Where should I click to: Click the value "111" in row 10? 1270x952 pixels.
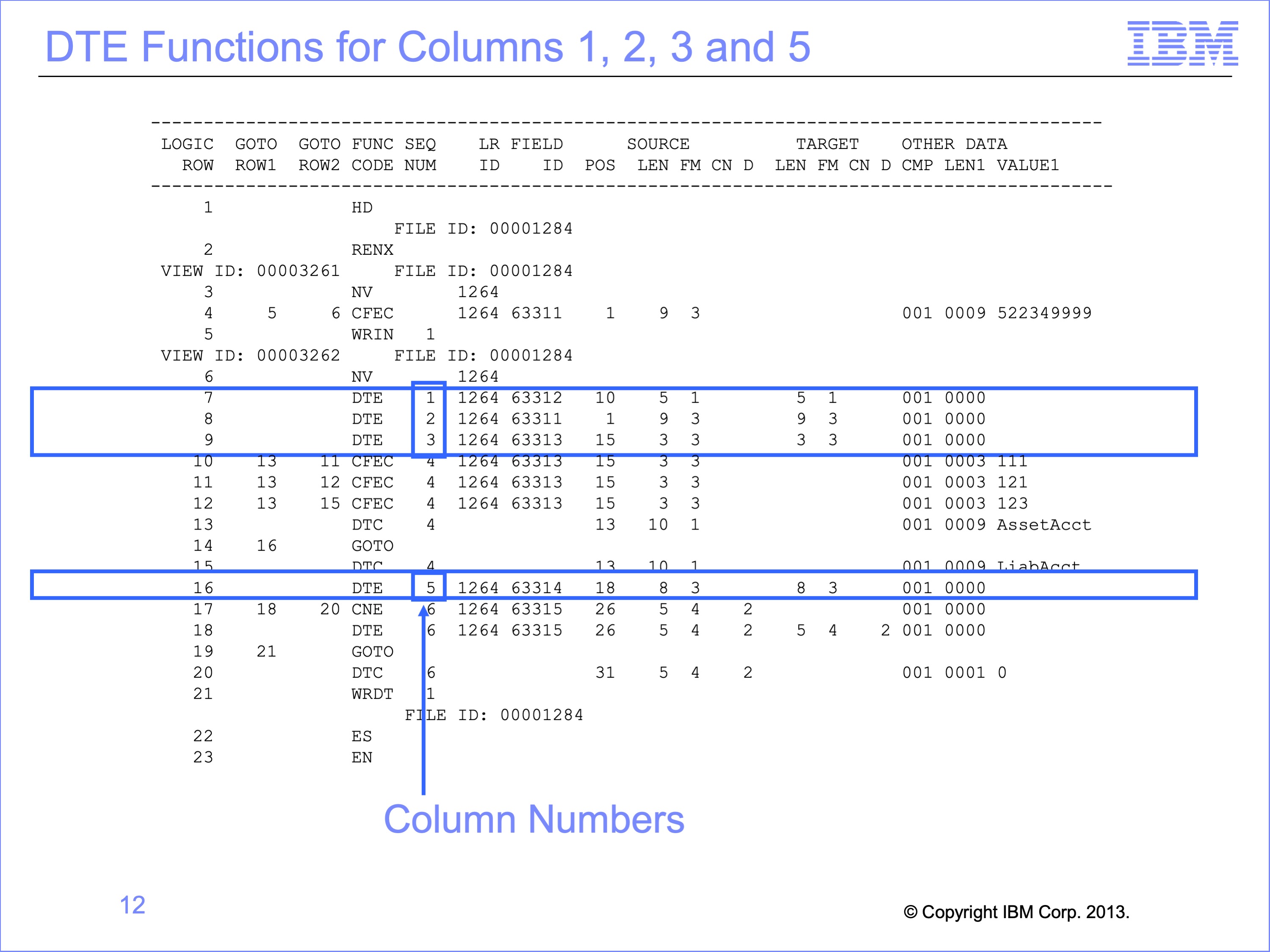coord(1012,461)
